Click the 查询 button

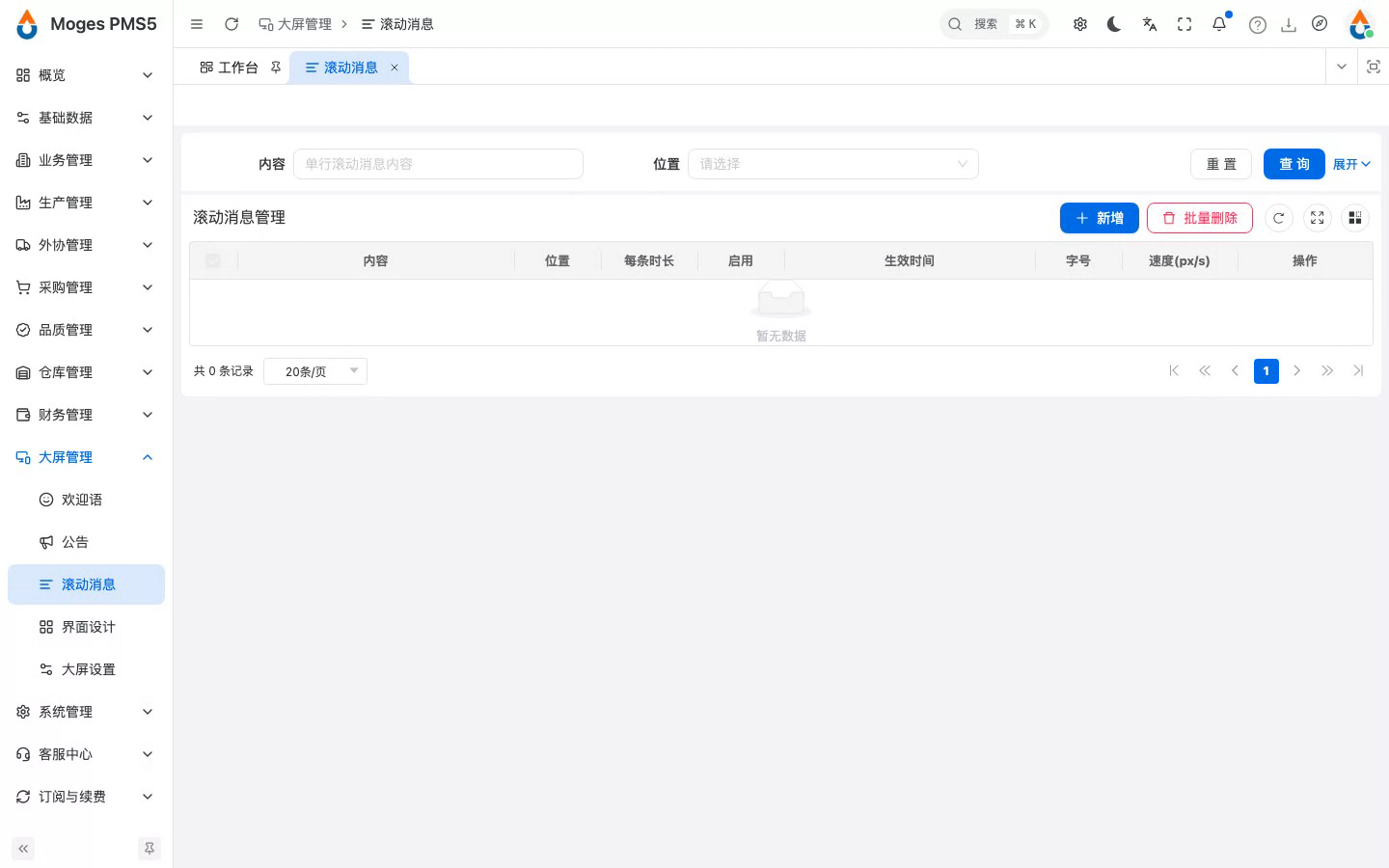click(x=1294, y=164)
